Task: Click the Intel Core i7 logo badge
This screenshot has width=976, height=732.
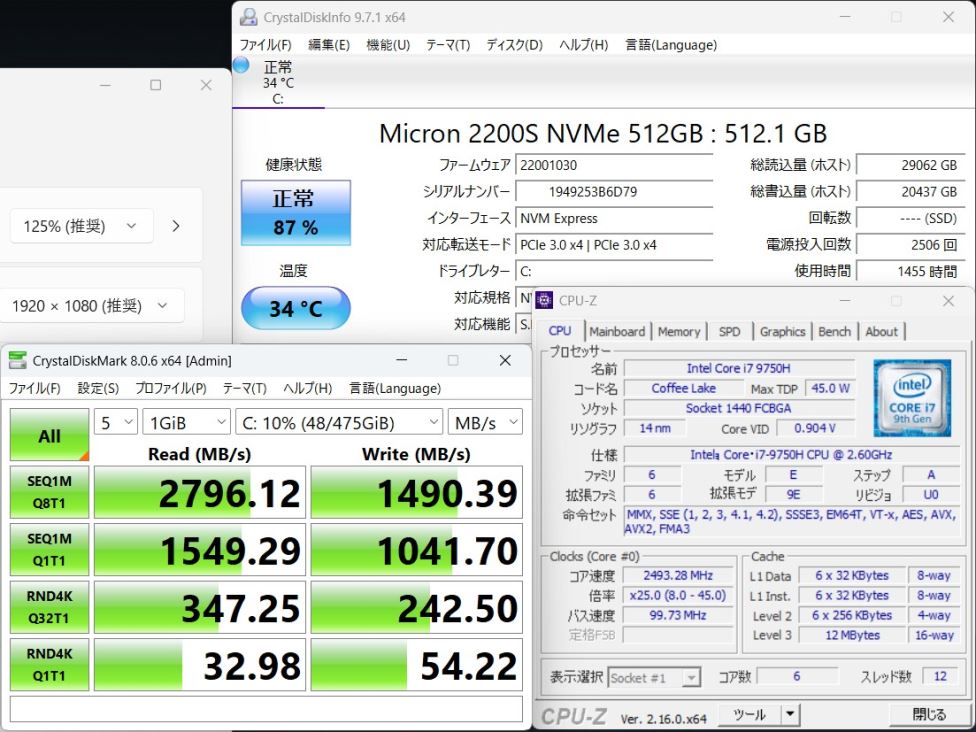Action: (x=911, y=397)
